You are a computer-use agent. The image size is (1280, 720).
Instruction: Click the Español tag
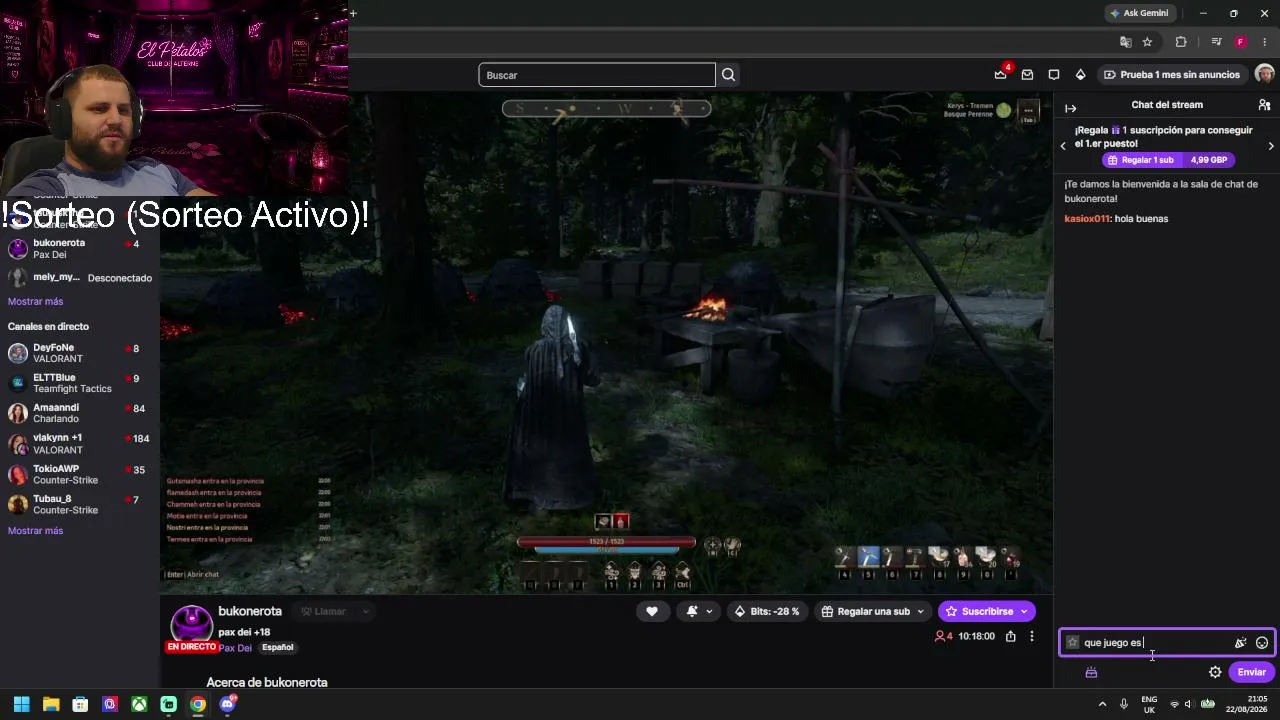coord(278,648)
